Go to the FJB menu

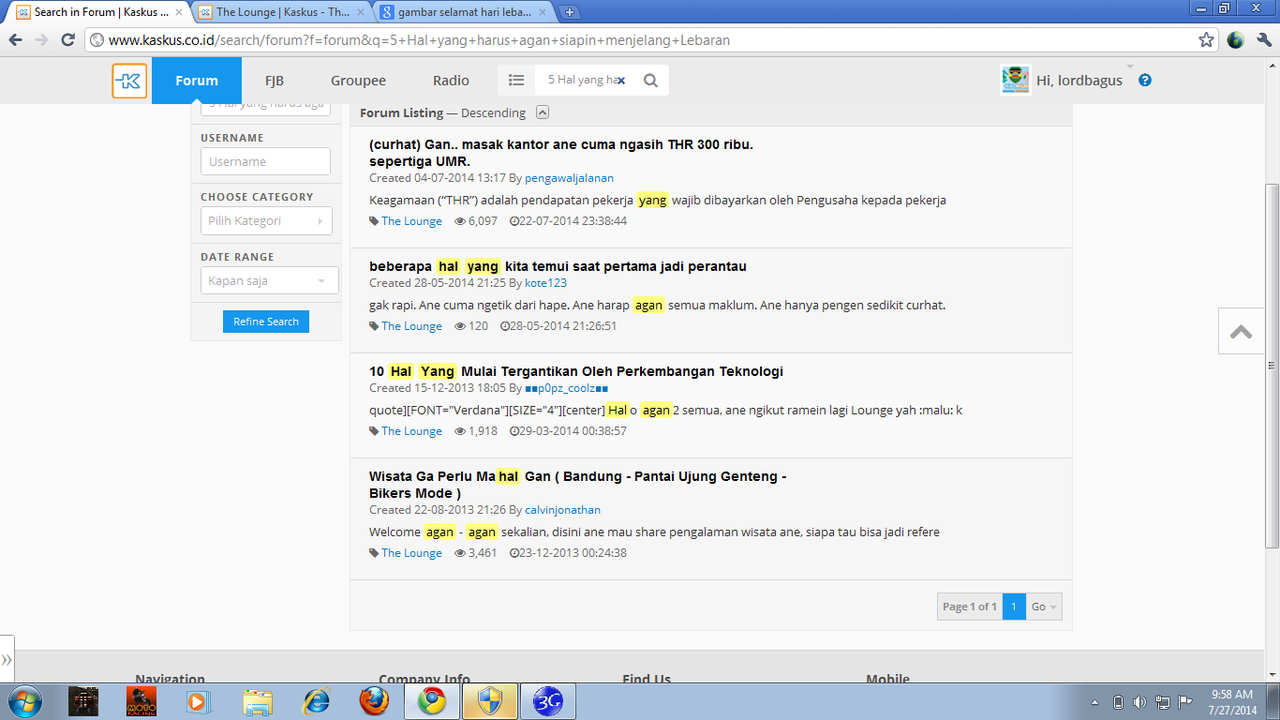coord(274,80)
